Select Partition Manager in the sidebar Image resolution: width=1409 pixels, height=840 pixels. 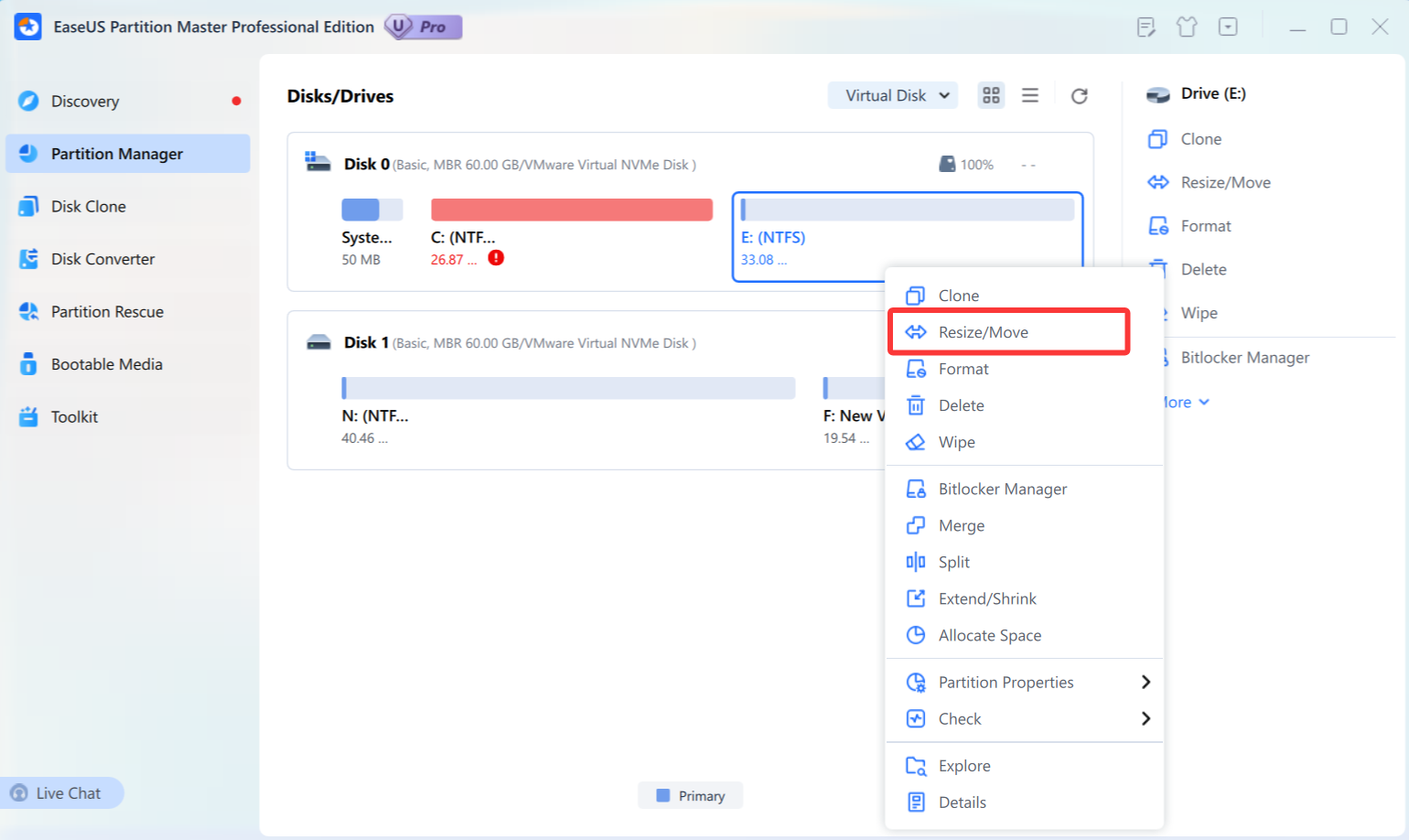click(128, 154)
